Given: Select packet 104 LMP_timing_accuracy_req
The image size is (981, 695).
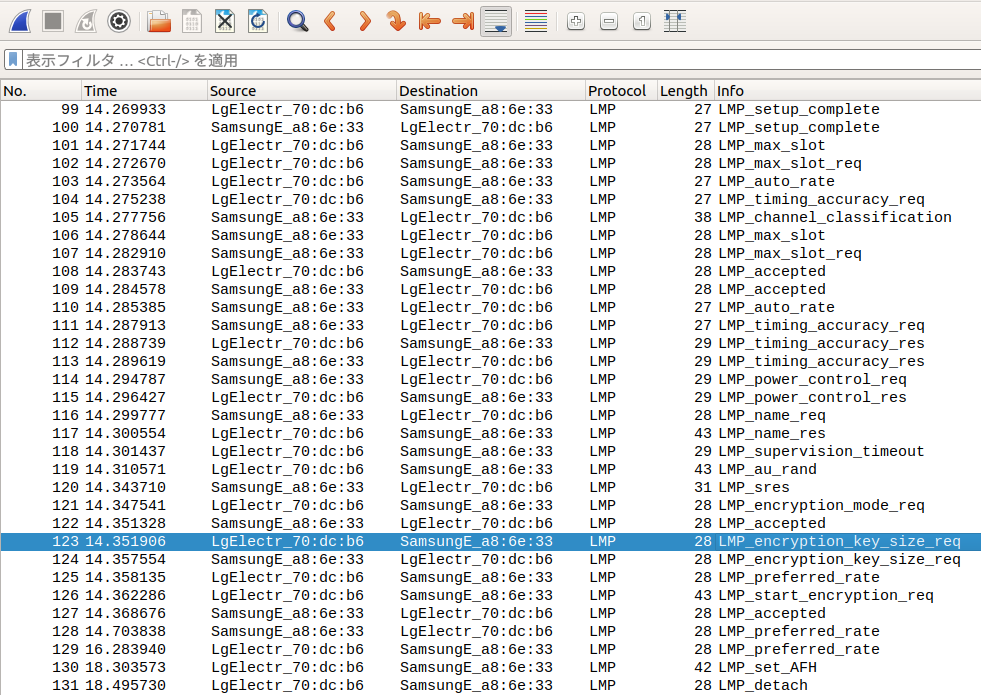Looking at the screenshot, I should pyautogui.click(x=490, y=200).
